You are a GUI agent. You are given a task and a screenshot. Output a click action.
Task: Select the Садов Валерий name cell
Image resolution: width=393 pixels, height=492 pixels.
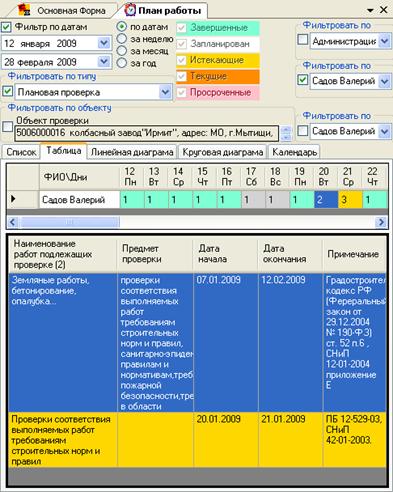coord(79,200)
